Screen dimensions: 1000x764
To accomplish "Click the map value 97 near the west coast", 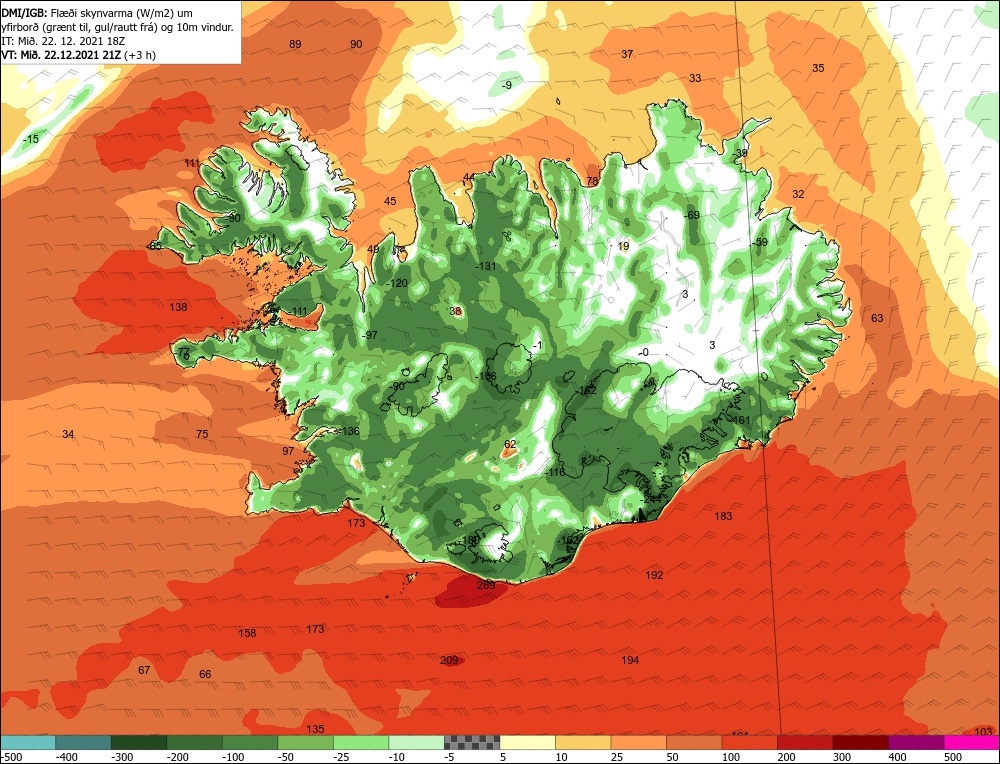I will click(288, 451).
